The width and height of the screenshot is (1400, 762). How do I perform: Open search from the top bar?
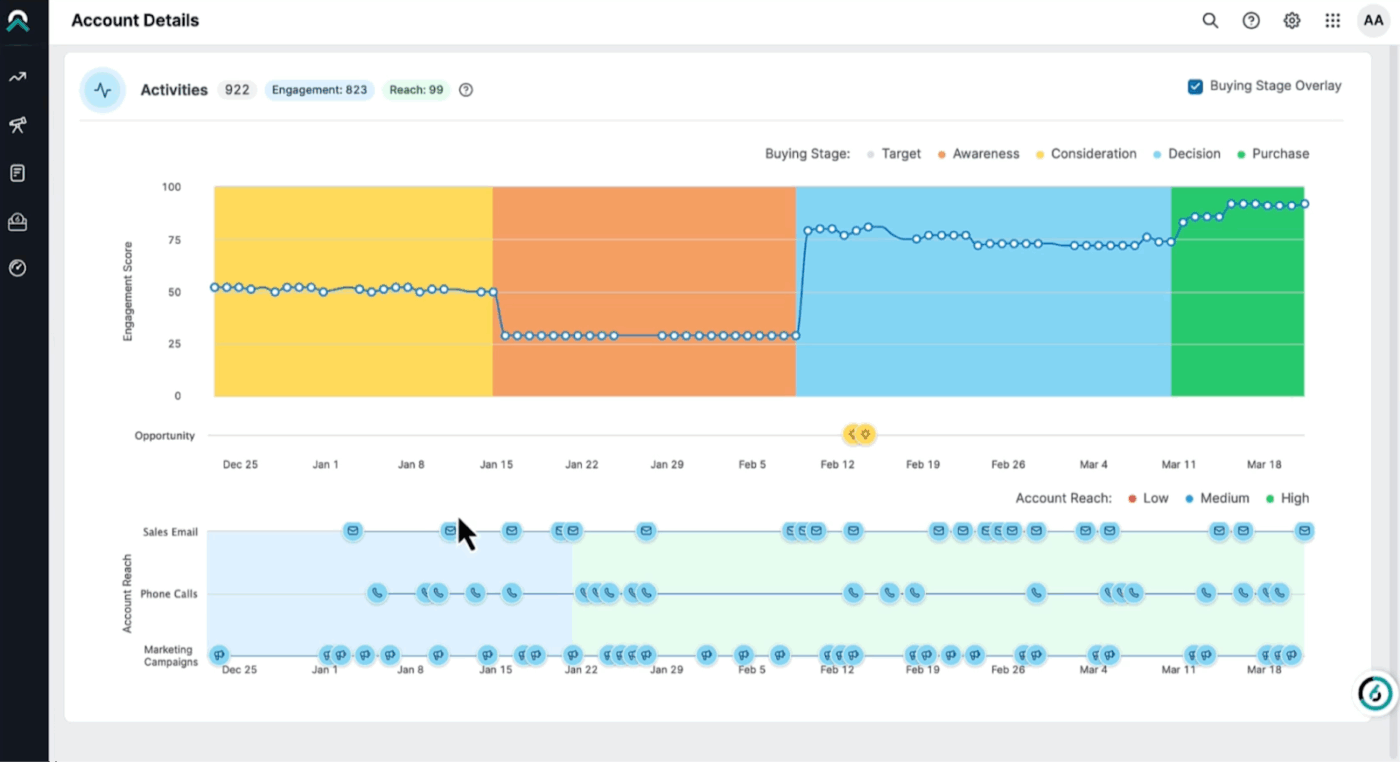1210,20
